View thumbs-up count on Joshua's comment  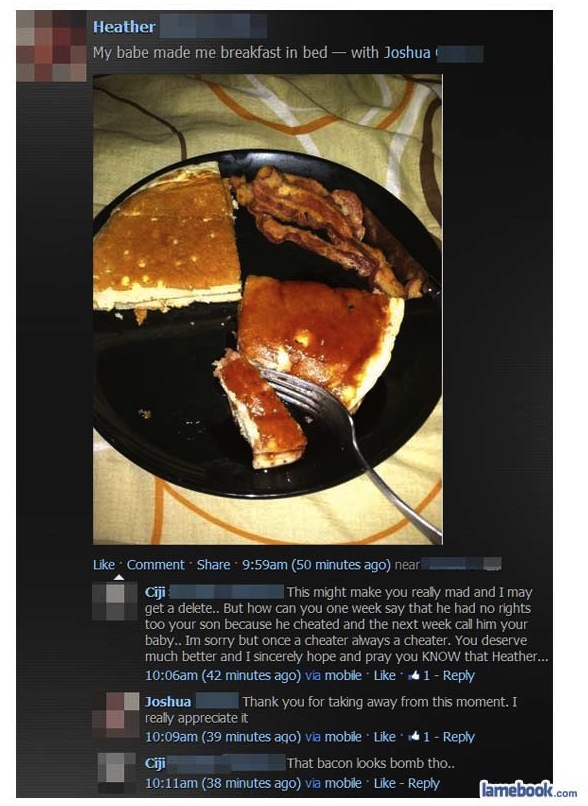point(418,737)
